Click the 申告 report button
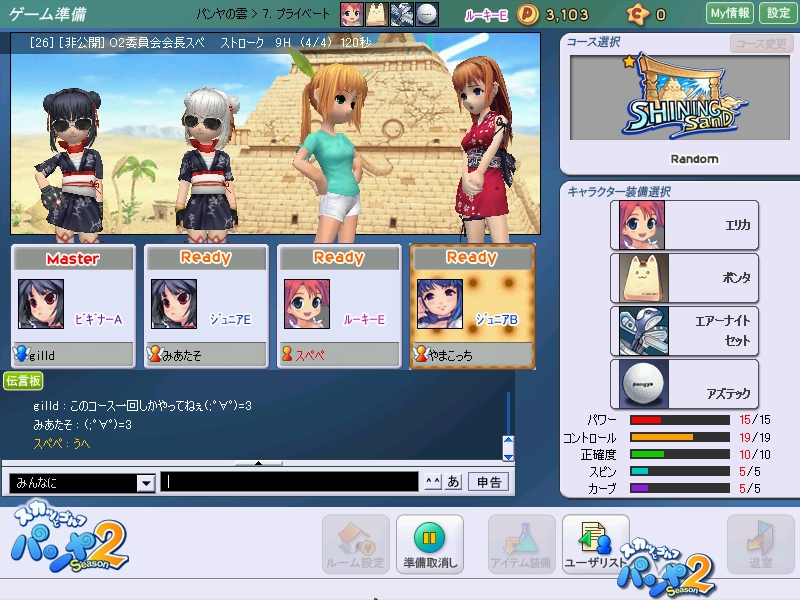Image resolution: width=800 pixels, height=600 pixels. click(x=489, y=482)
